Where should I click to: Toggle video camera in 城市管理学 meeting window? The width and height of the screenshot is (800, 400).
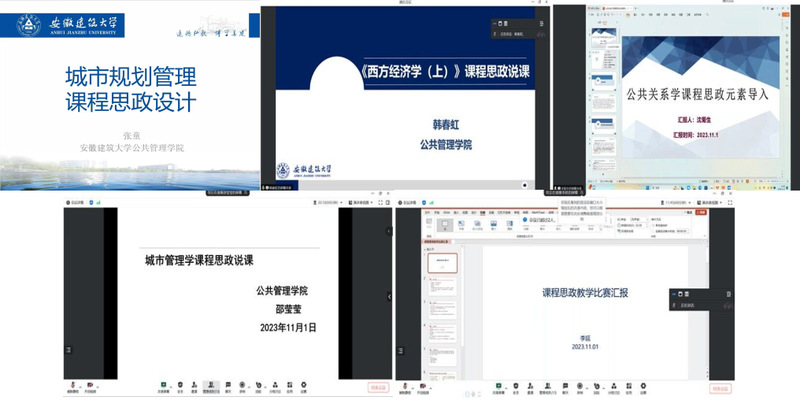(x=92, y=384)
